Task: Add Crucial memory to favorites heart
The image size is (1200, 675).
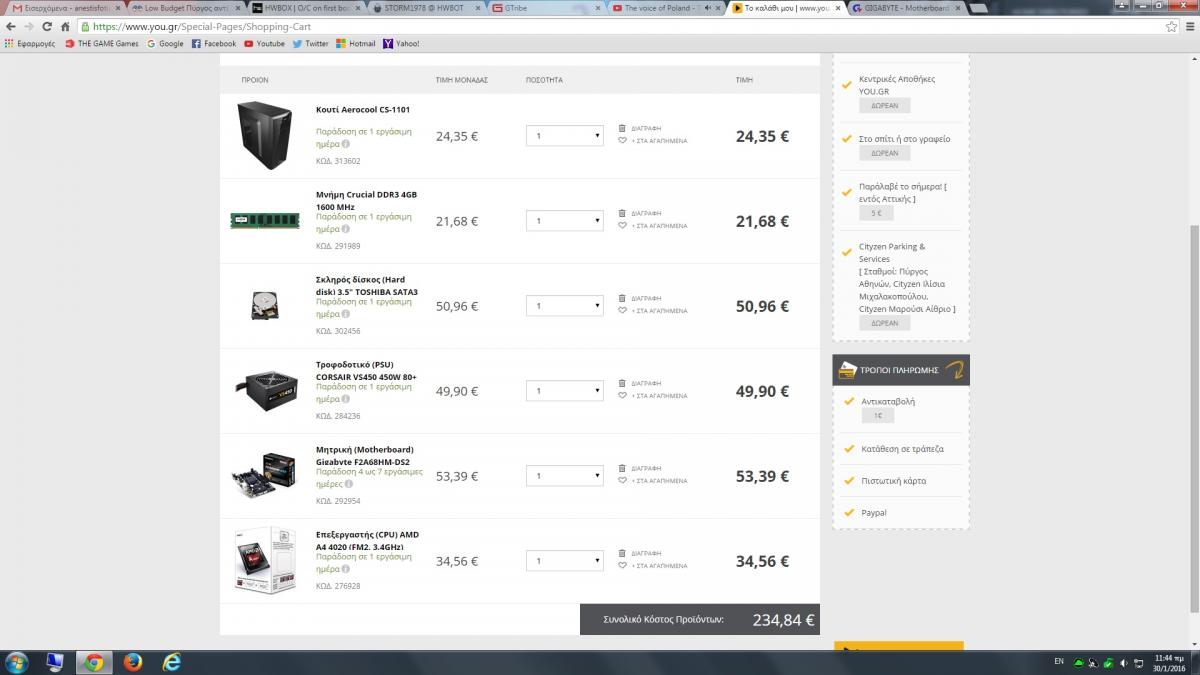Action: (622, 226)
